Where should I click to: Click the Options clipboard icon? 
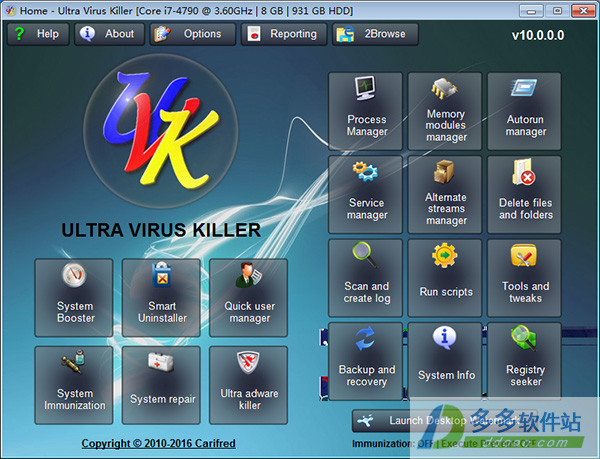tap(162, 34)
